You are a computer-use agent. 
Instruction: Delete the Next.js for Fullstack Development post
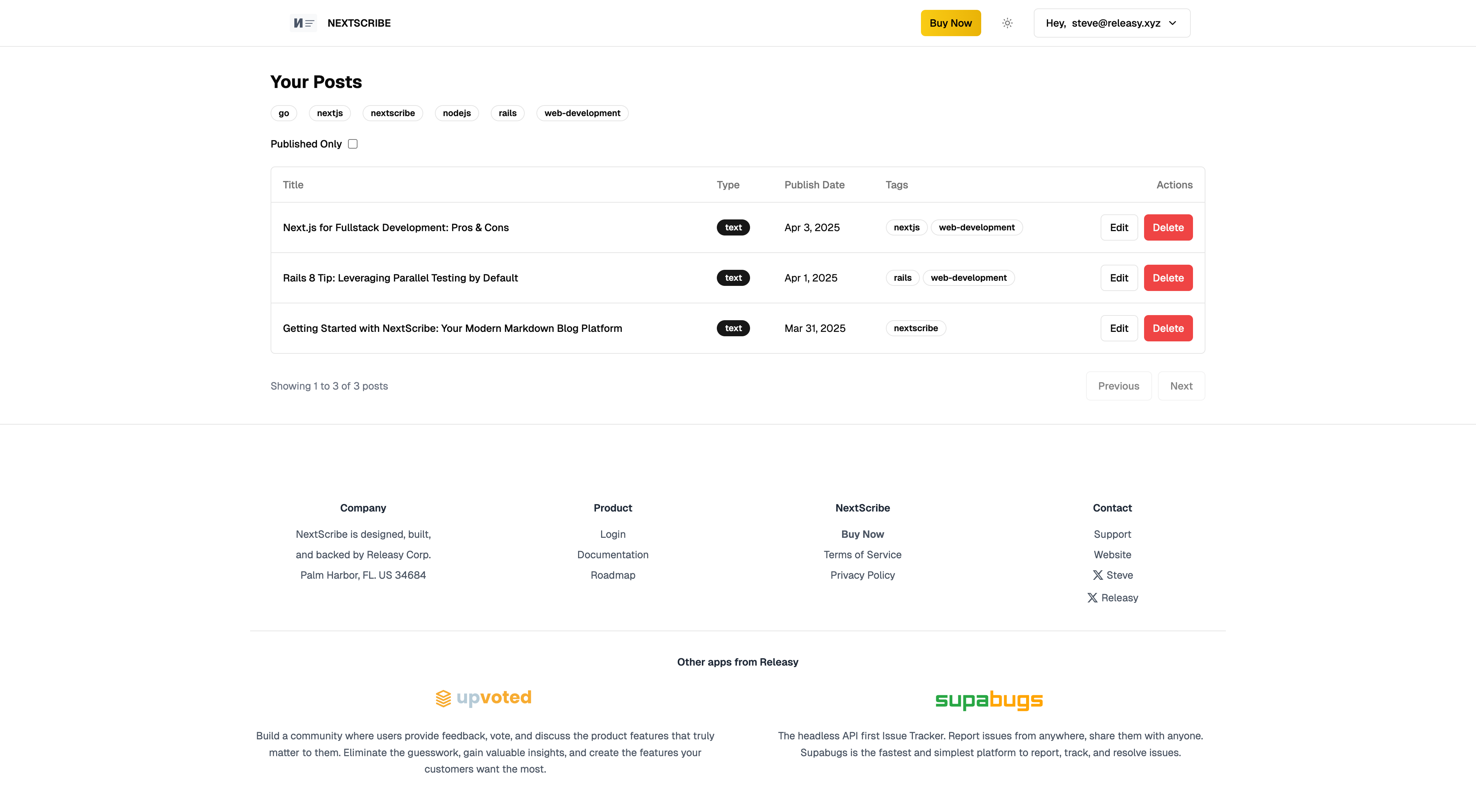coord(1168,227)
